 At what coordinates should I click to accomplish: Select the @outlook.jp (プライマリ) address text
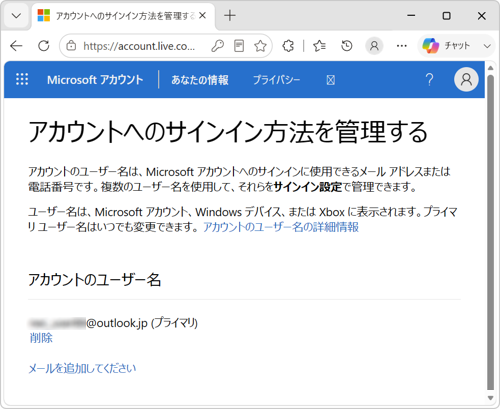pyautogui.click(x=142, y=323)
